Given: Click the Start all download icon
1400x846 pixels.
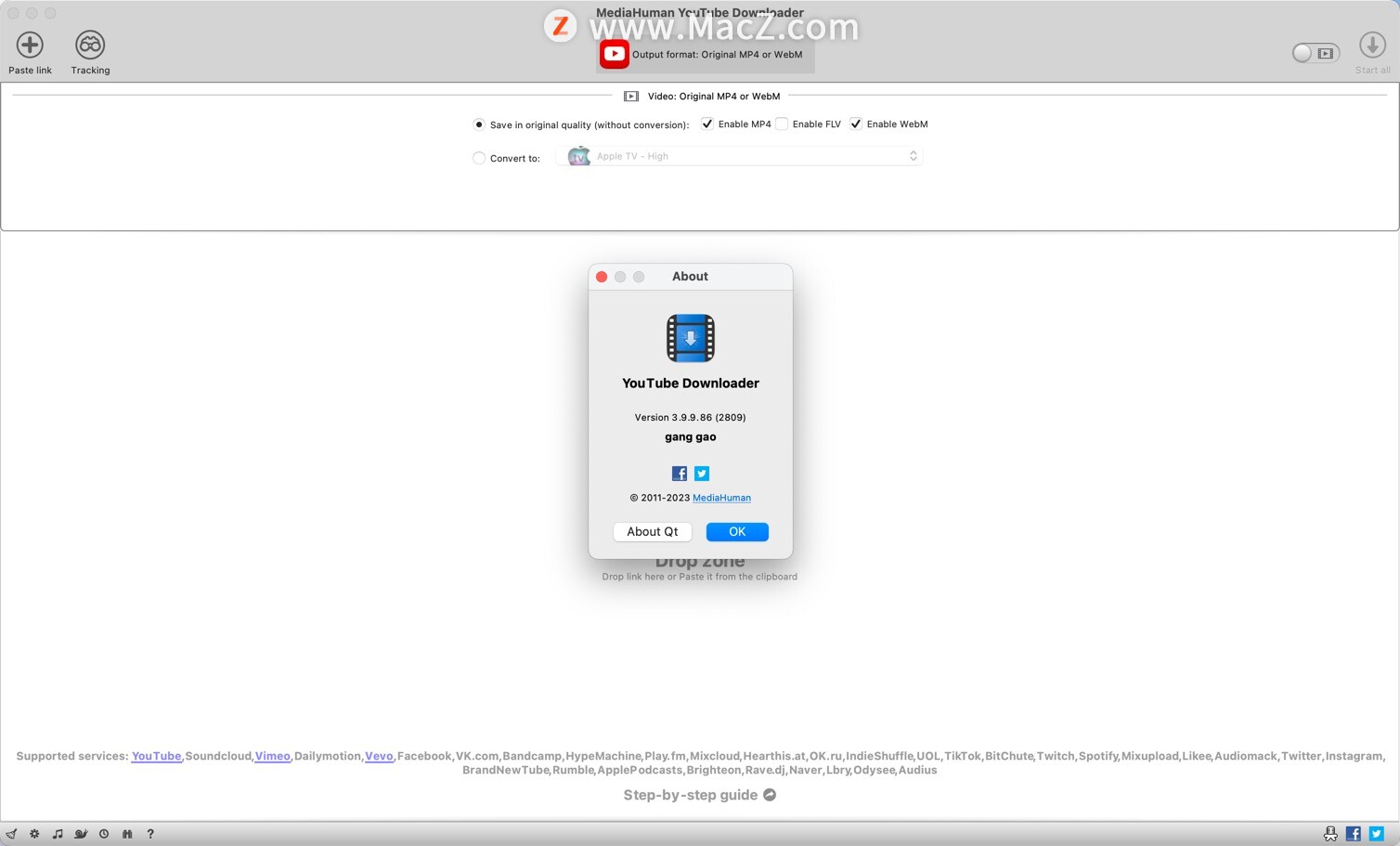Looking at the screenshot, I should [x=1372, y=45].
